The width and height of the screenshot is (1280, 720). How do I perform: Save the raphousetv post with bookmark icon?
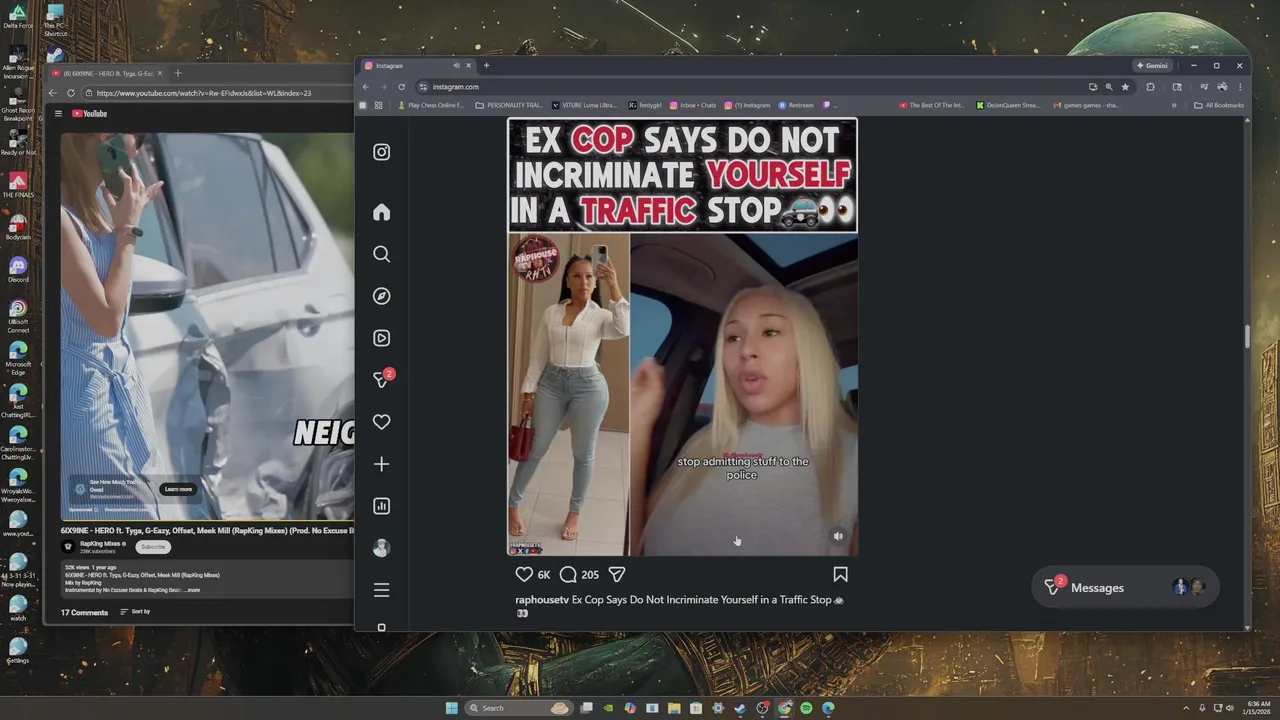(840, 574)
